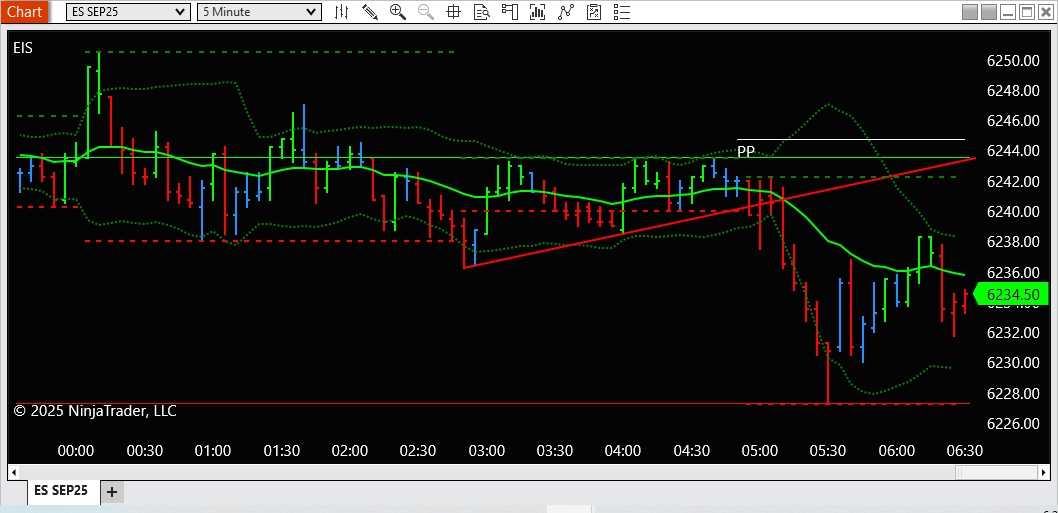The image size is (1058, 513).
Task: Click the 04:00 time axis label
Action: 623,450
